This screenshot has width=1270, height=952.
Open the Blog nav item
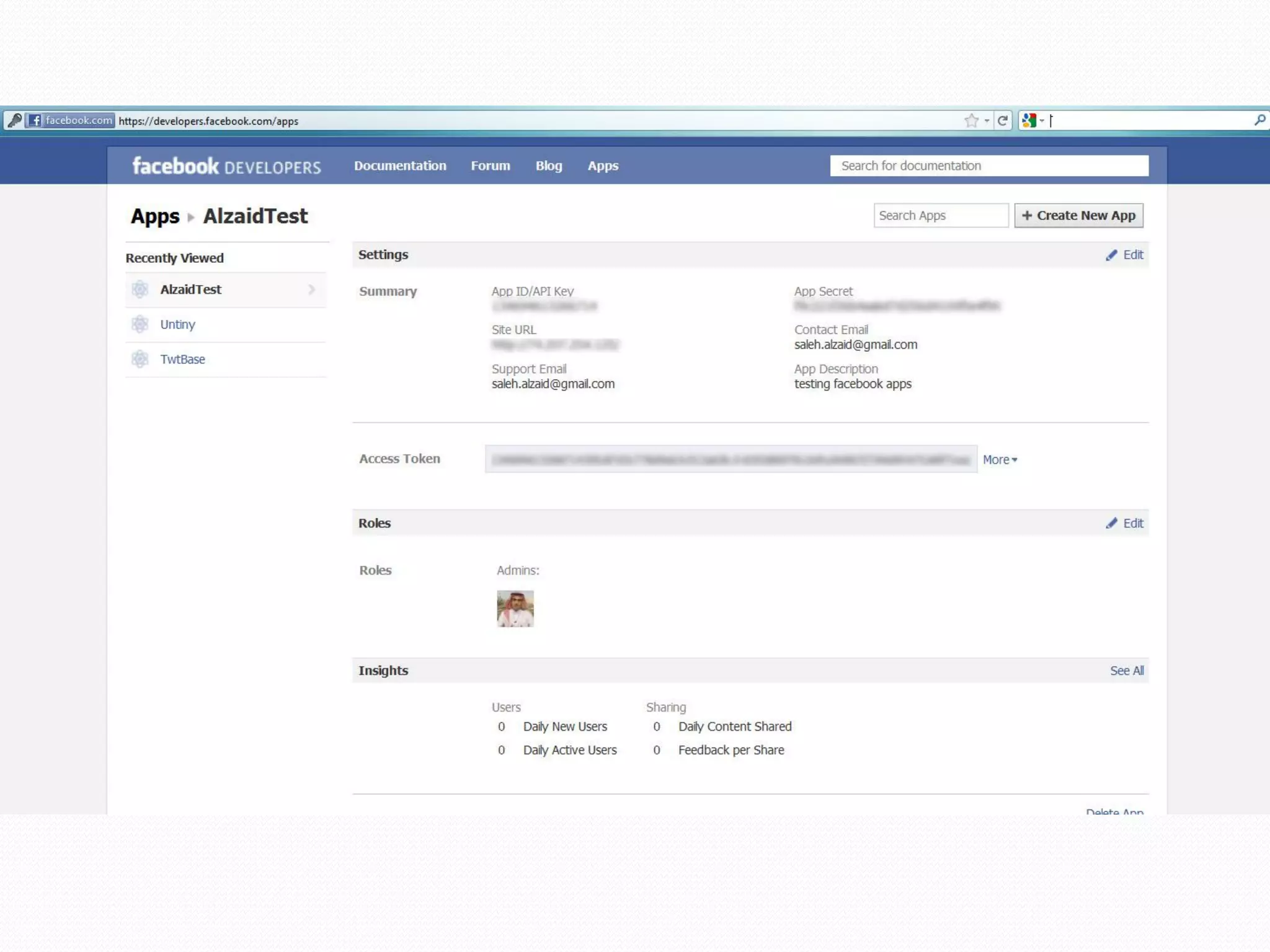tap(549, 165)
